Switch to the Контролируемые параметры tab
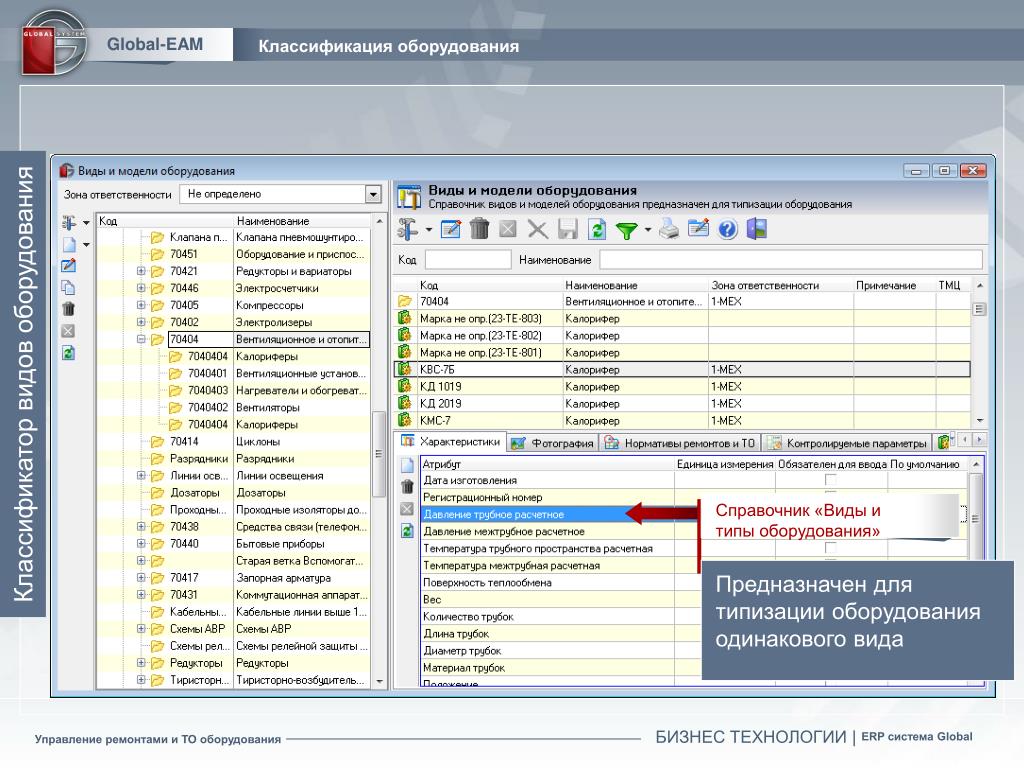 pyautogui.click(x=847, y=443)
